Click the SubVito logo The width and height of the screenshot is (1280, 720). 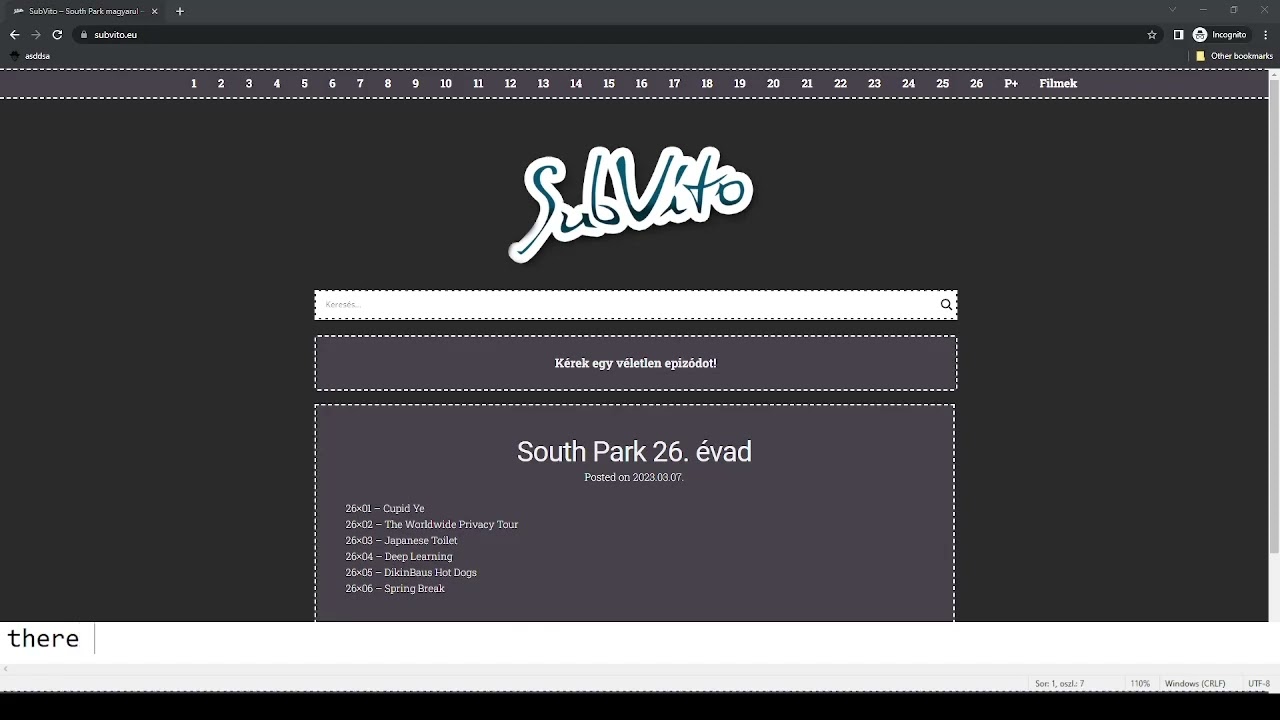[632, 204]
